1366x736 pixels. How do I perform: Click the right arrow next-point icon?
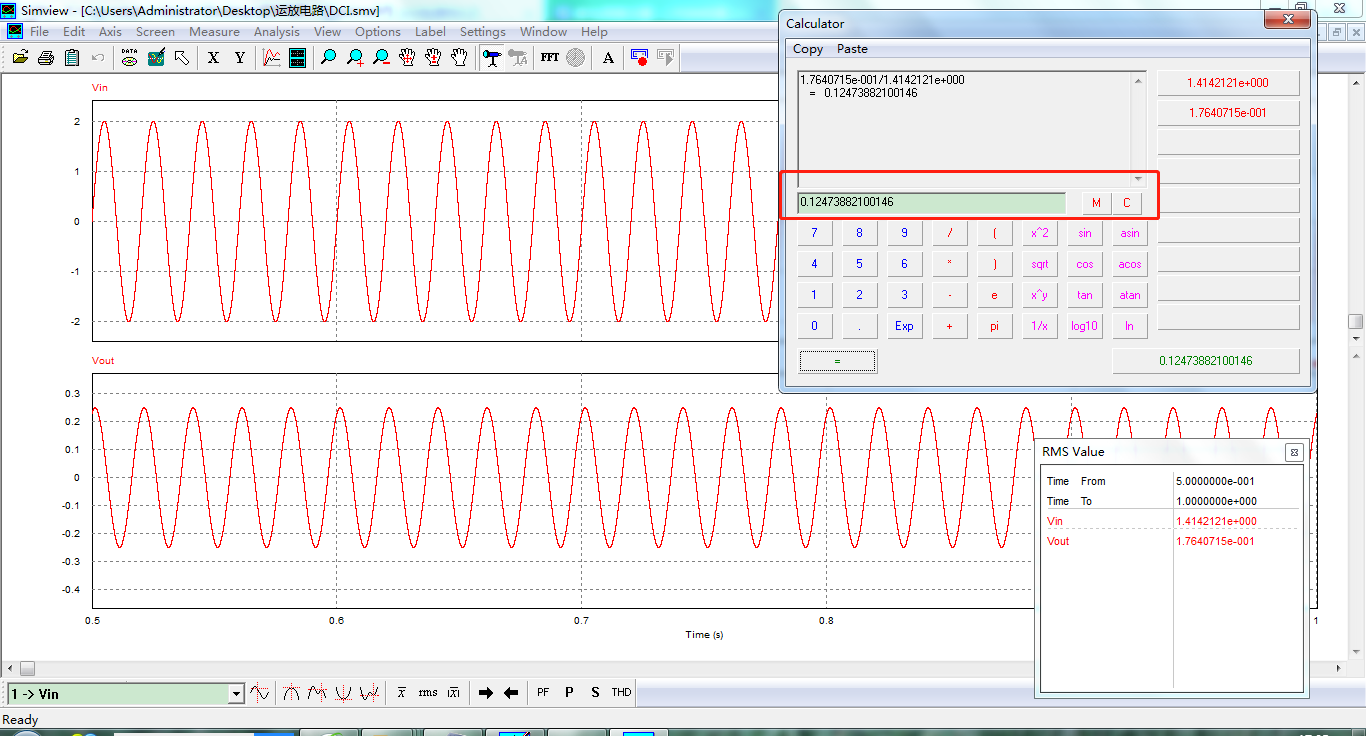click(486, 692)
